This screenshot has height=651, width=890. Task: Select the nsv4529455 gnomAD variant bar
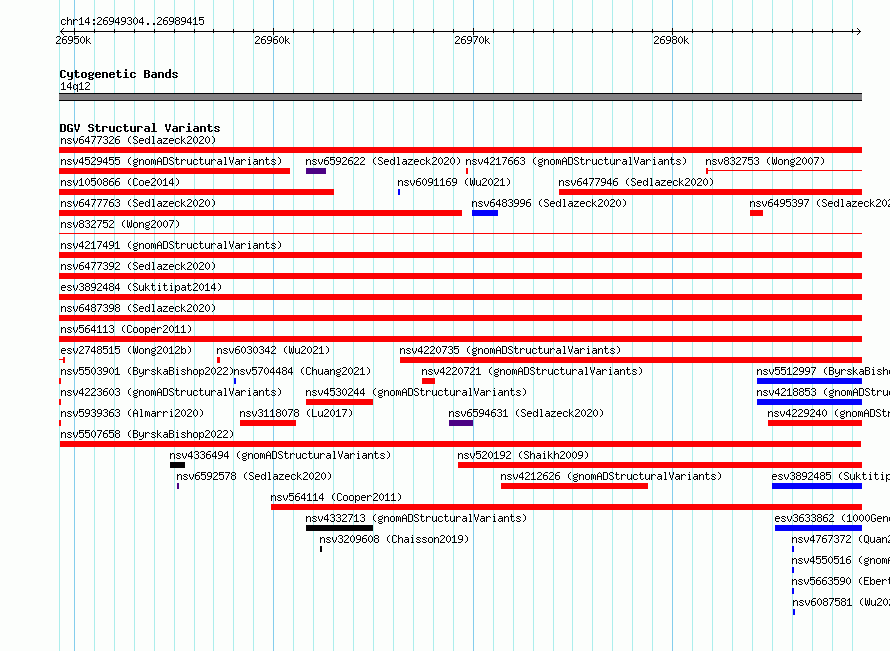point(174,171)
